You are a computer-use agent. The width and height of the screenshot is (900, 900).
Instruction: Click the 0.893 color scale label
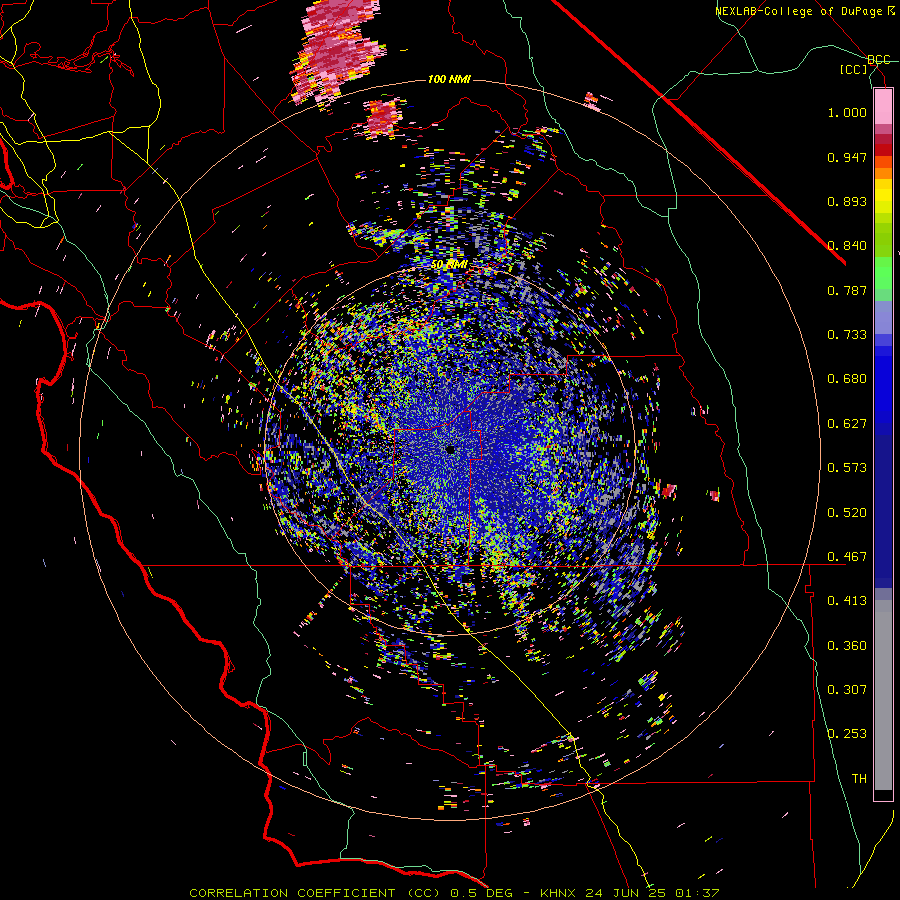[x=847, y=201]
